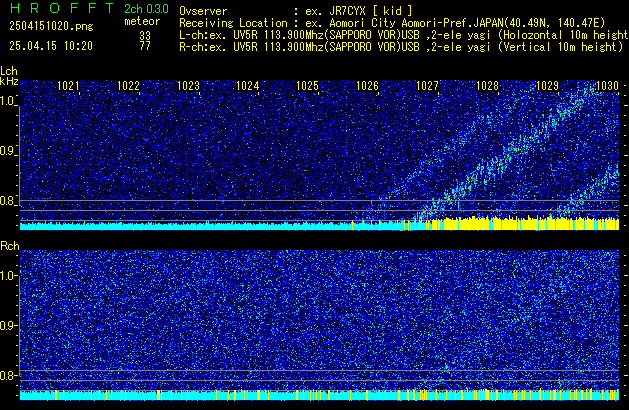Click the 'meteor' label
629x410 pixels.
(x=142, y=21)
